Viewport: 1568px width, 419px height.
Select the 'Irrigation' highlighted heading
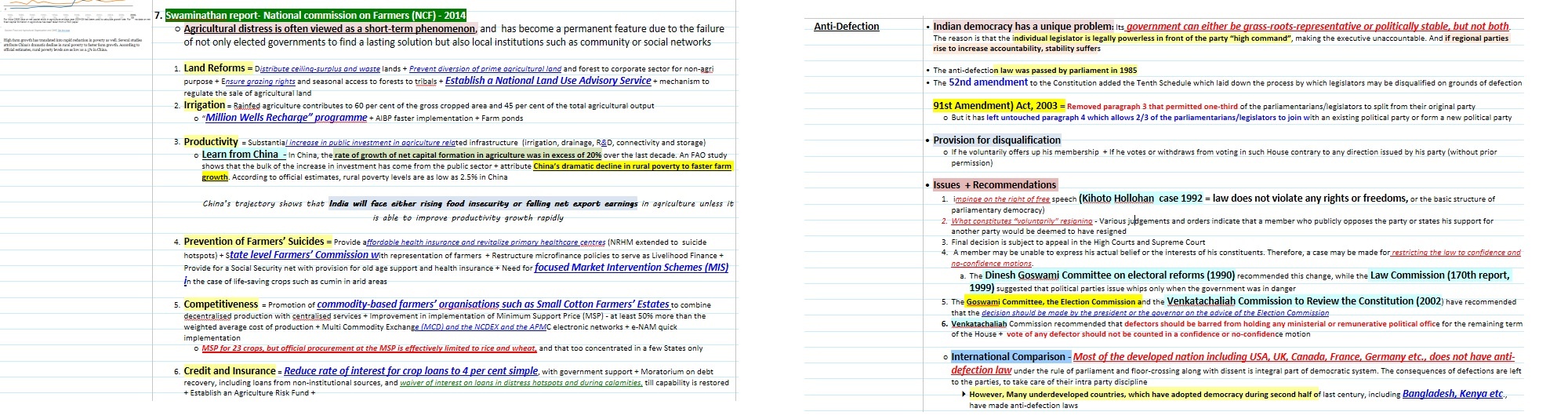204,105
